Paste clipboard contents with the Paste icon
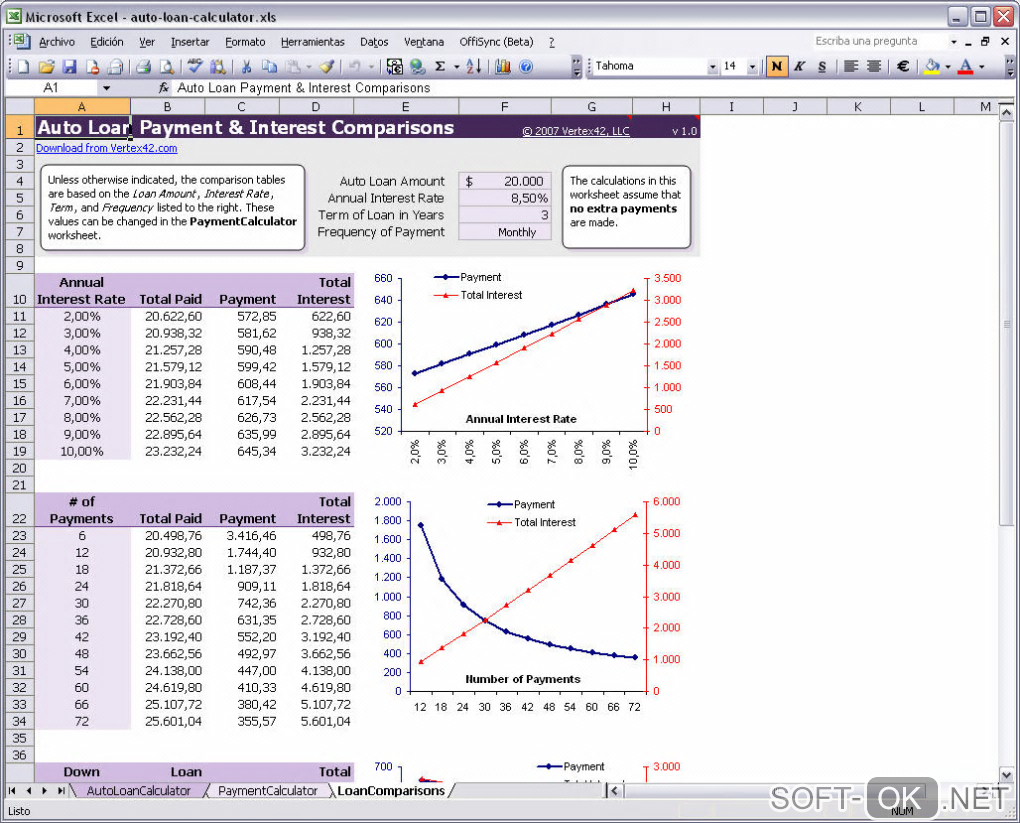The image size is (1020, 823). pyautogui.click(x=293, y=66)
